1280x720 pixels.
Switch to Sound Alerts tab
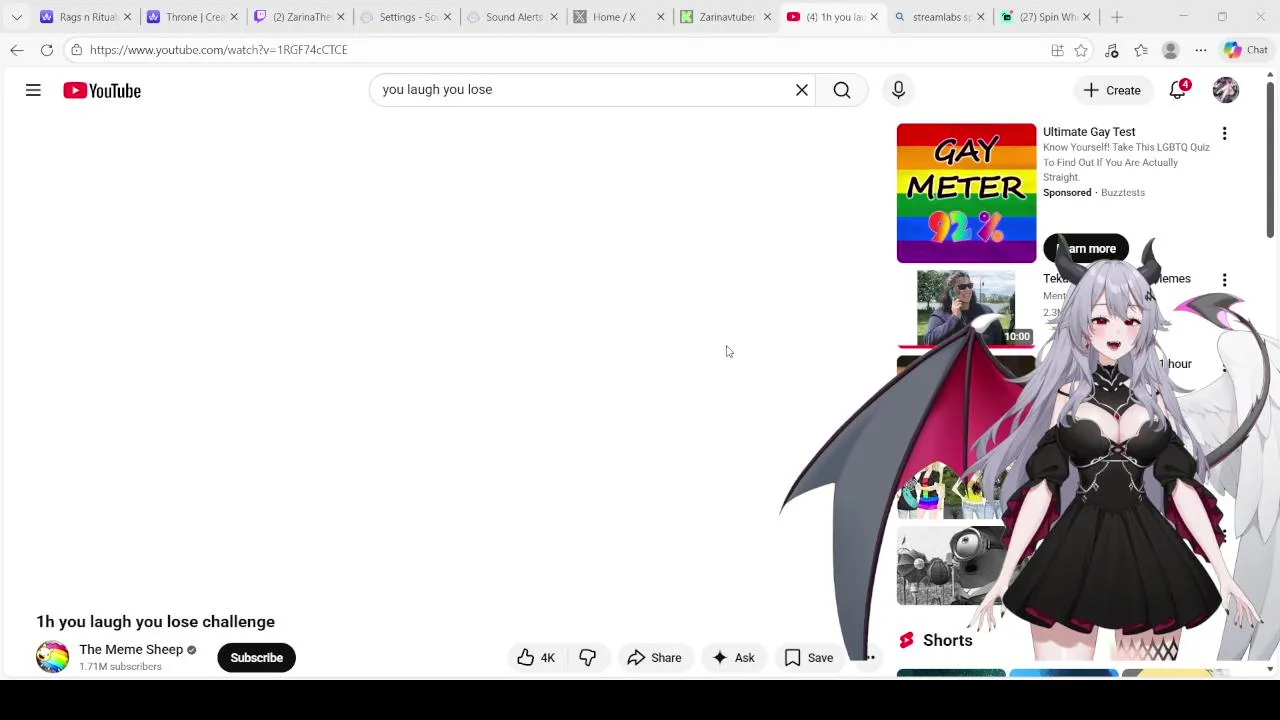coord(512,17)
